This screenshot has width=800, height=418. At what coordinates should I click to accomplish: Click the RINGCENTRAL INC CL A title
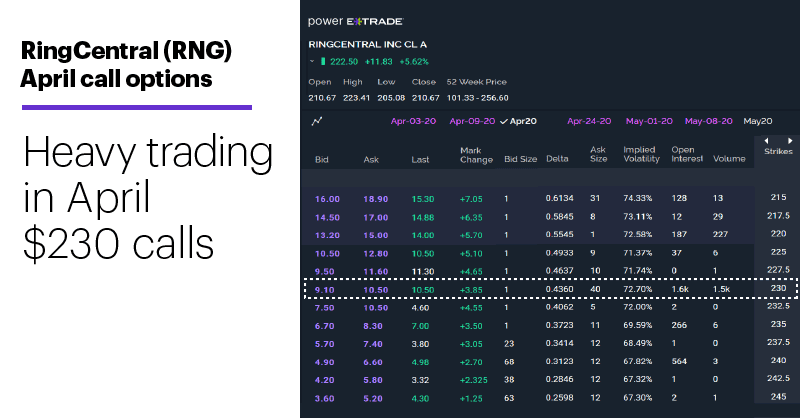[367, 44]
